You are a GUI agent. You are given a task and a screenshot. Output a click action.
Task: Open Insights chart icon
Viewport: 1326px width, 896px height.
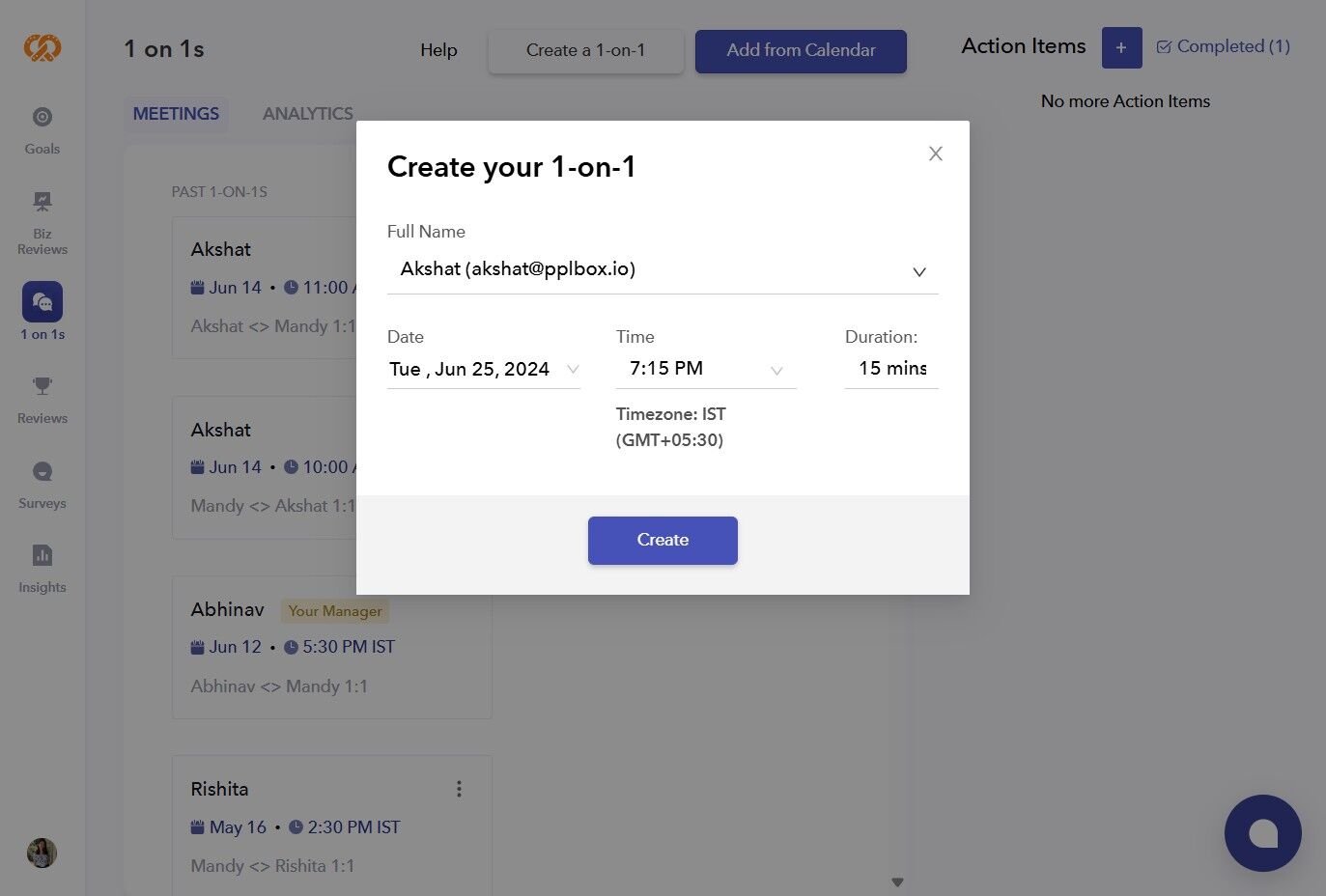click(x=42, y=555)
